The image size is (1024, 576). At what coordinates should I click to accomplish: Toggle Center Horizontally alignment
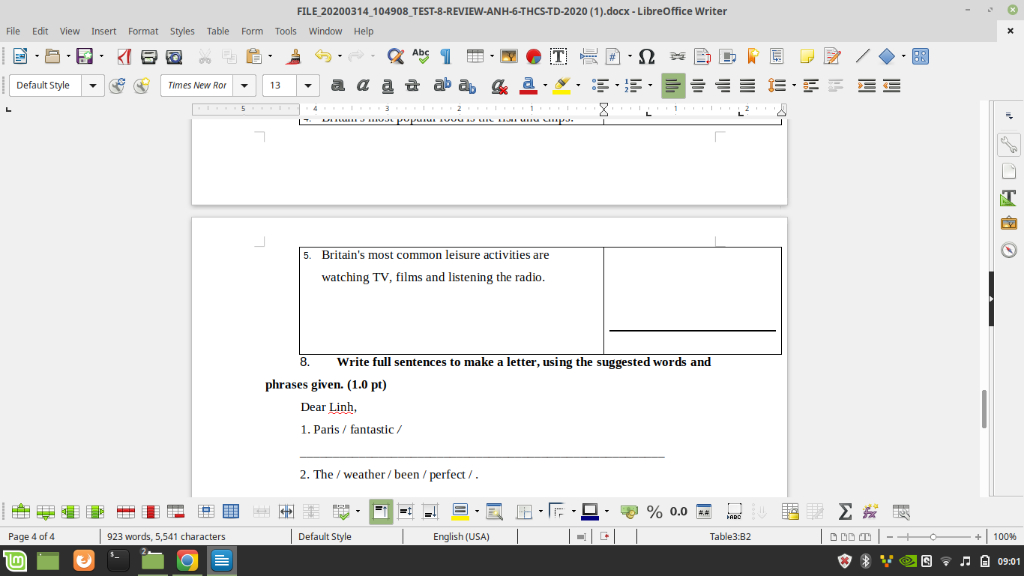[x=698, y=86]
